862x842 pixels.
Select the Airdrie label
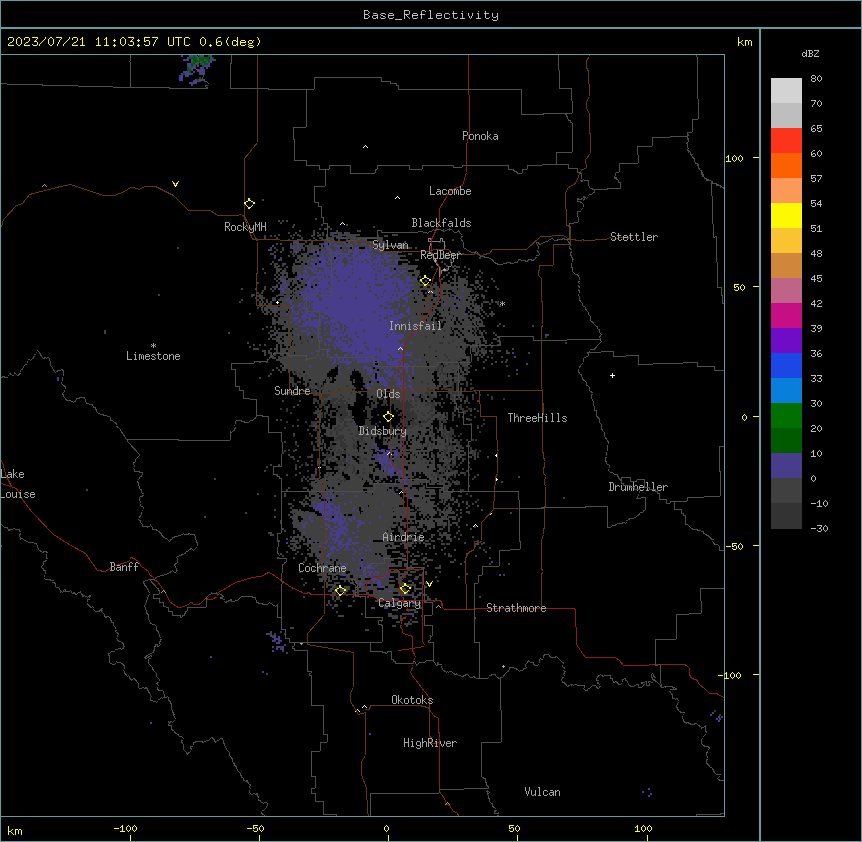pos(404,537)
